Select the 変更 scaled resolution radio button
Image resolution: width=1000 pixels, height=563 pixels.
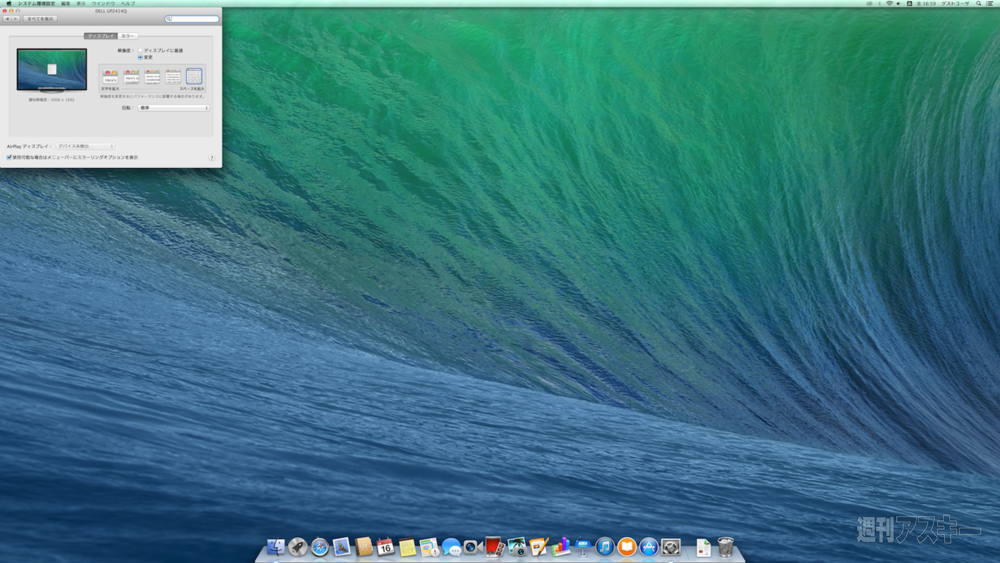(x=140, y=57)
